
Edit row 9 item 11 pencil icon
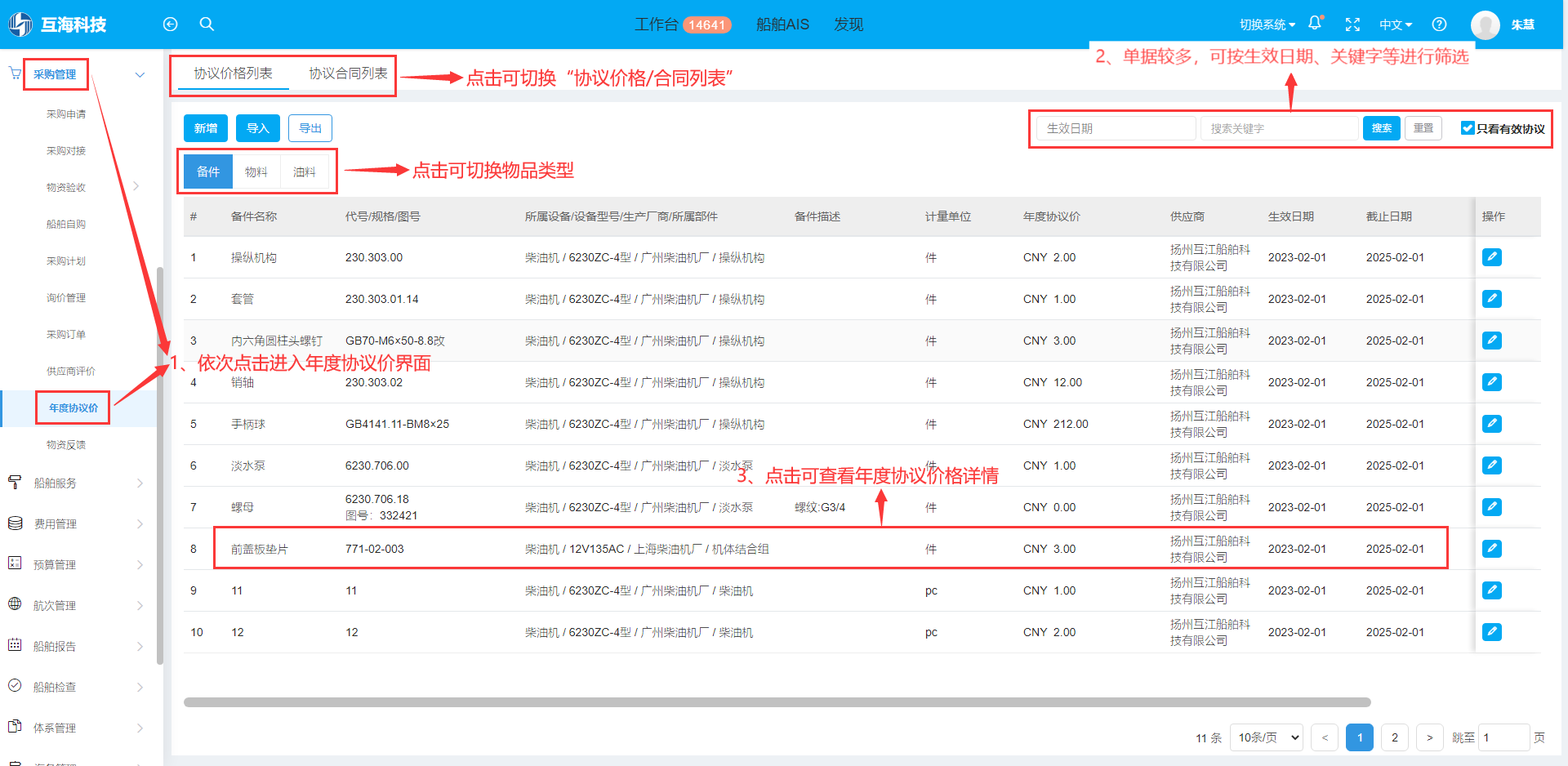pos(1492,590)
